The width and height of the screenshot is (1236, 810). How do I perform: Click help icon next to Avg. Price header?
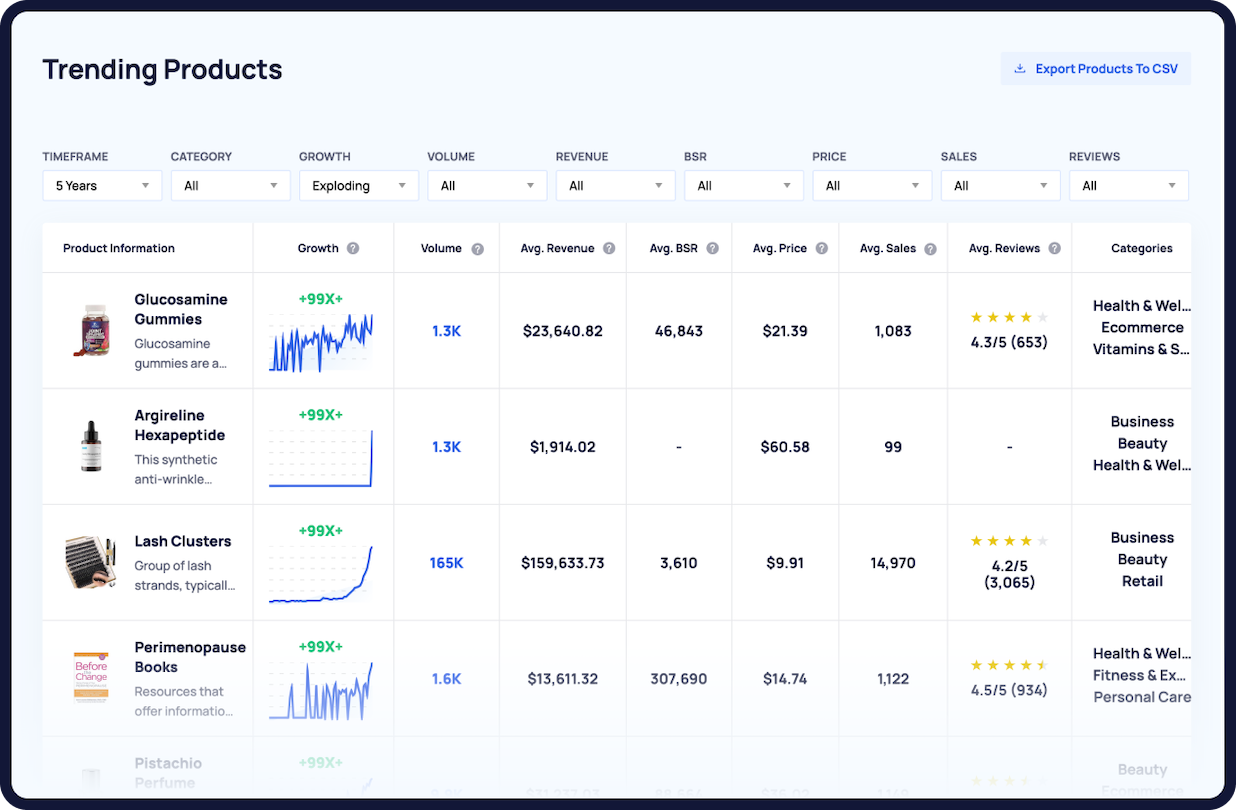[821, 248]
